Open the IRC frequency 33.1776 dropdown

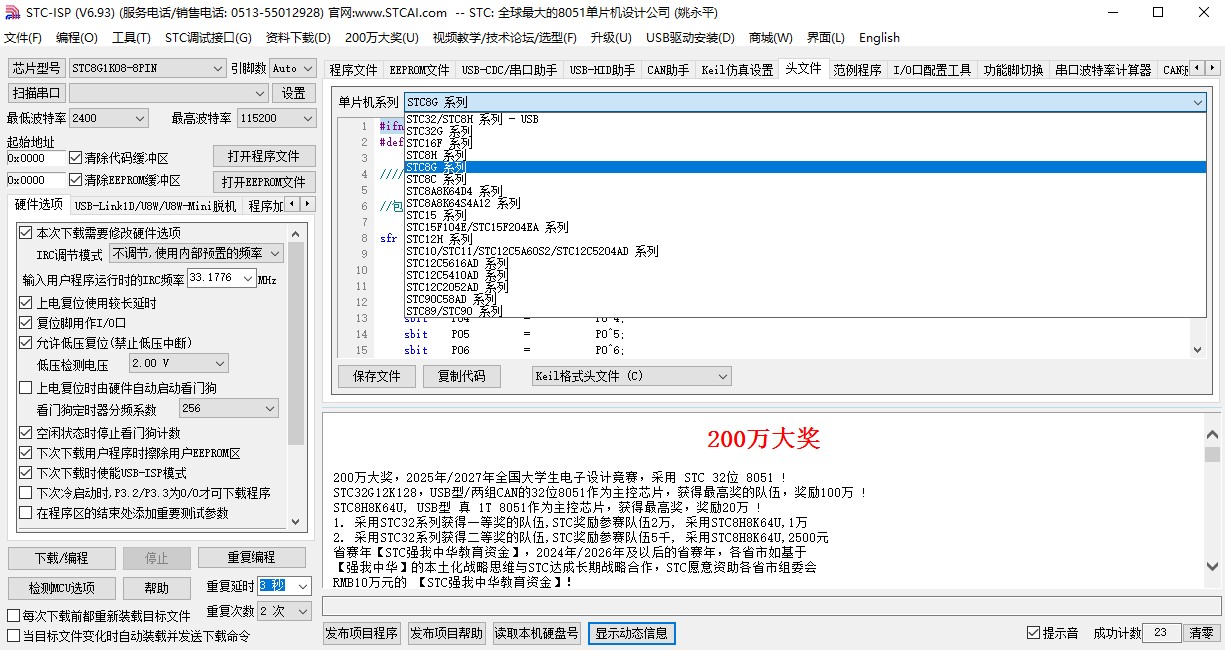221,278
